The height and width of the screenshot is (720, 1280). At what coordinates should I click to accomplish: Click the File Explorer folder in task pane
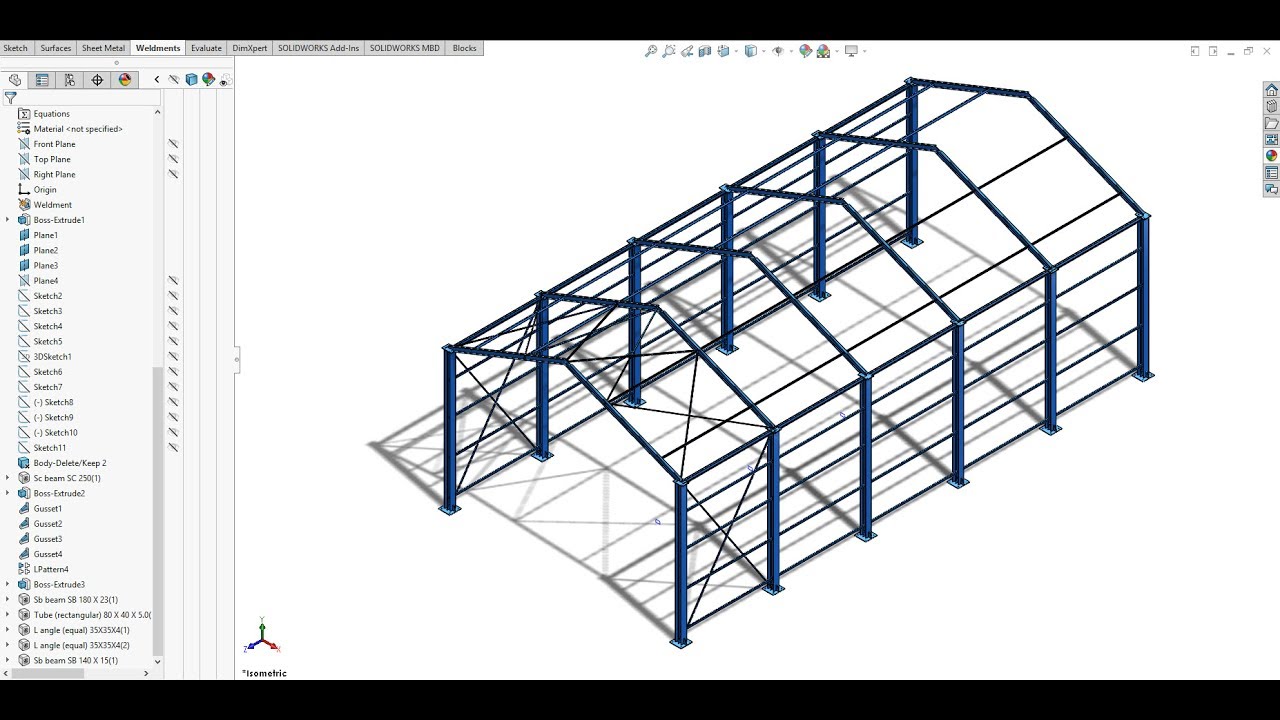pos(1271,122)
